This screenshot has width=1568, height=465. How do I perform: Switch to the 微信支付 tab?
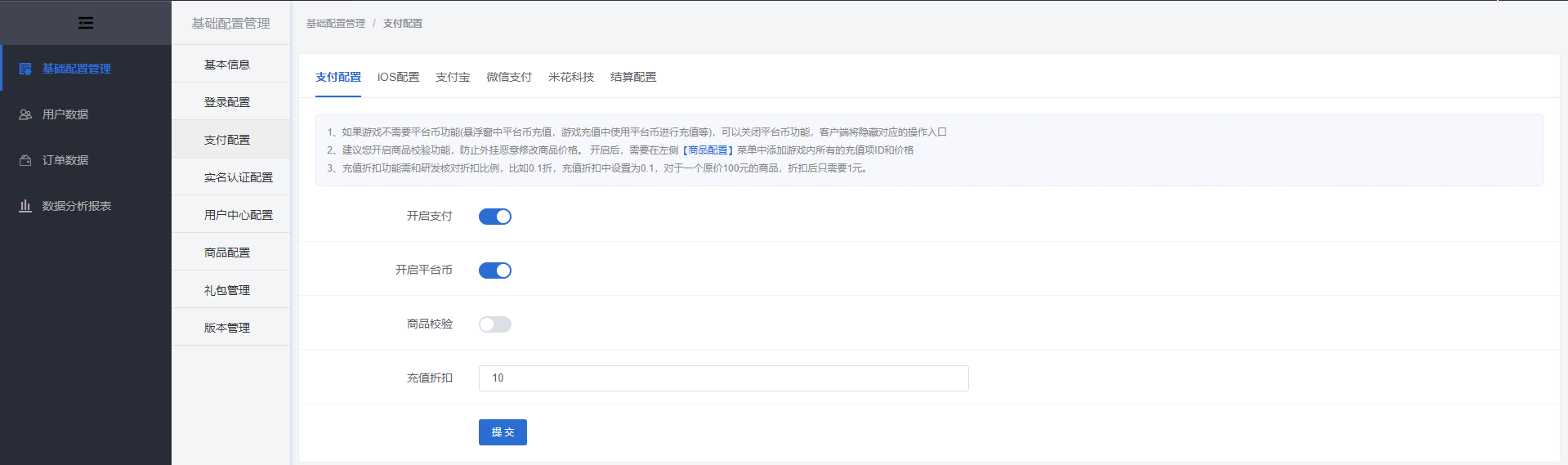[509, 77]
